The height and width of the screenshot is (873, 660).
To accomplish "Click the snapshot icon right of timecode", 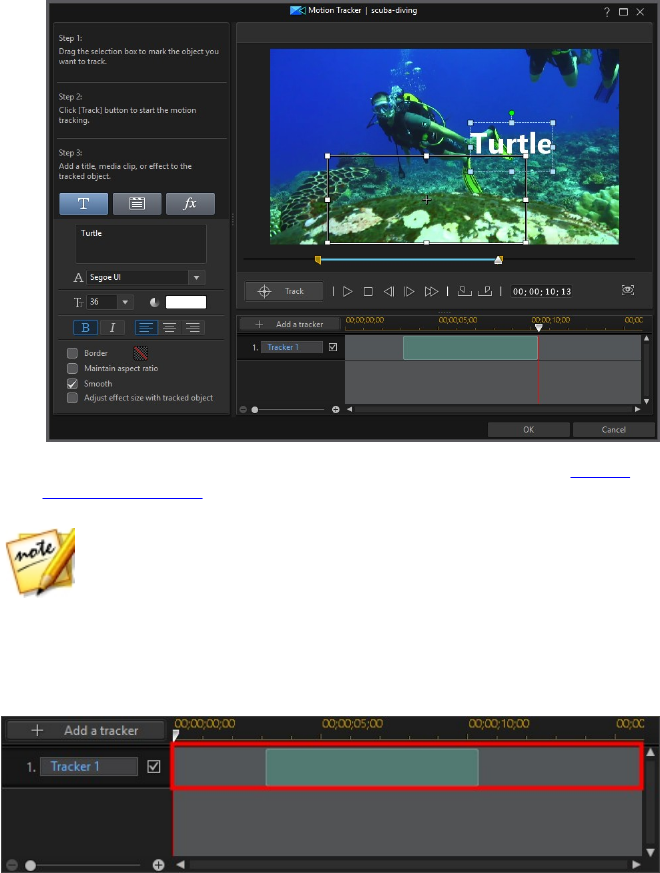I will click(x=628, y=290).
